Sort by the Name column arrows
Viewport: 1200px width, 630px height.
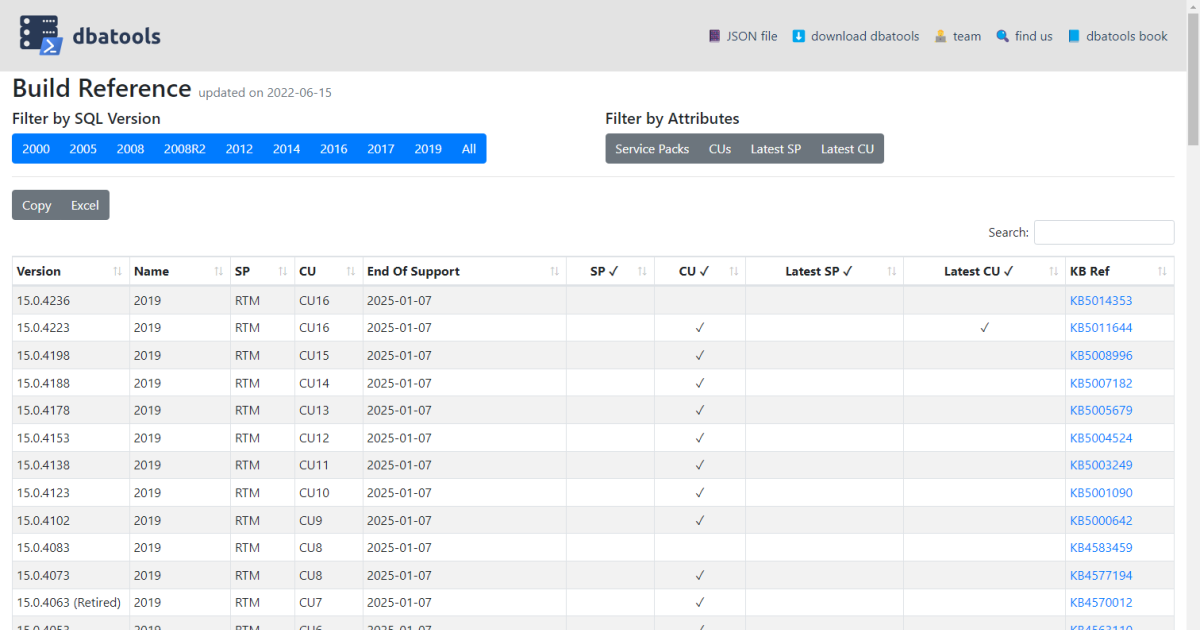click(x=219, y=271)
